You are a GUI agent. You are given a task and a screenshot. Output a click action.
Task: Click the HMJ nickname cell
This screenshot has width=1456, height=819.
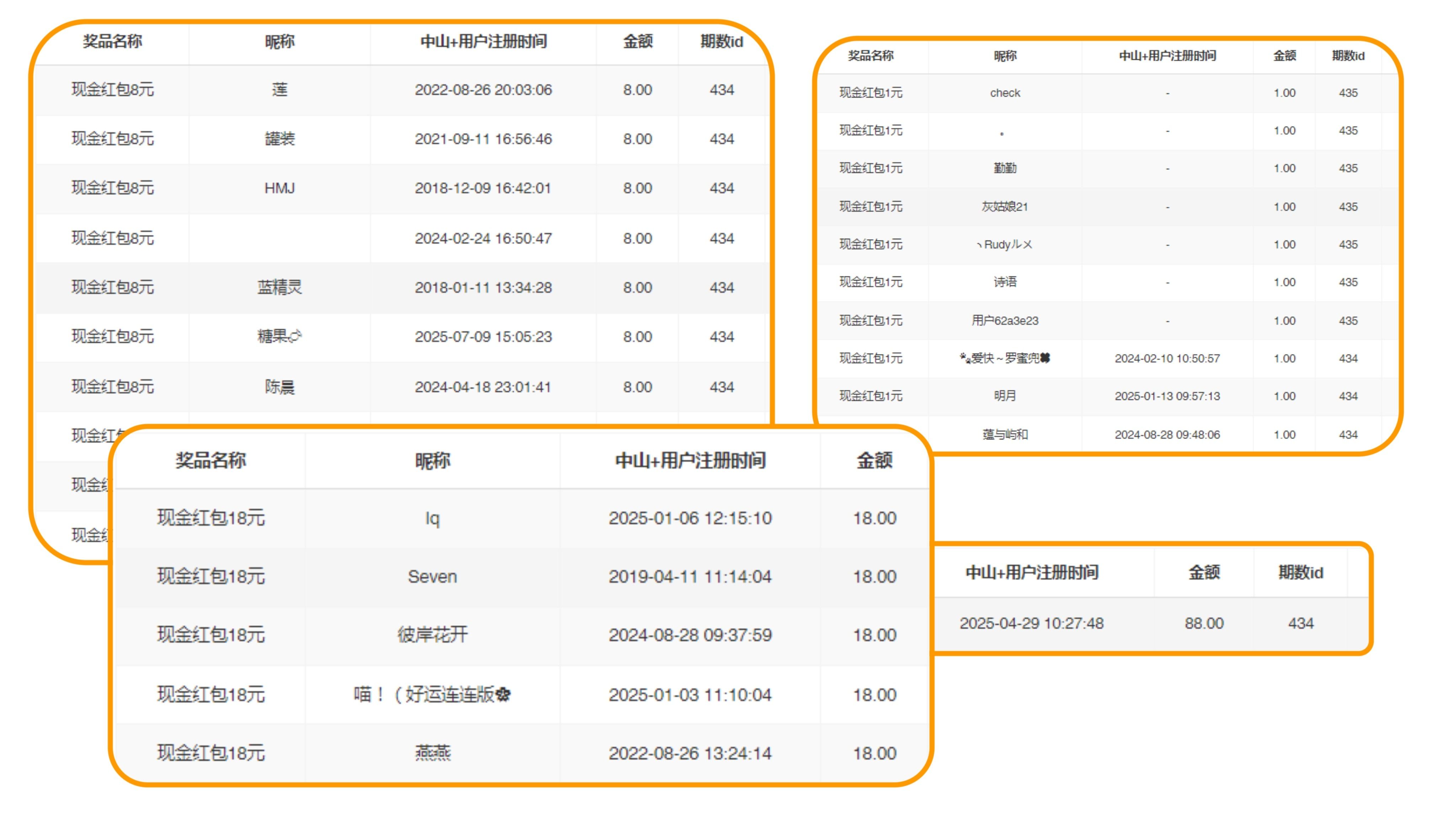[x=279, y=188]
